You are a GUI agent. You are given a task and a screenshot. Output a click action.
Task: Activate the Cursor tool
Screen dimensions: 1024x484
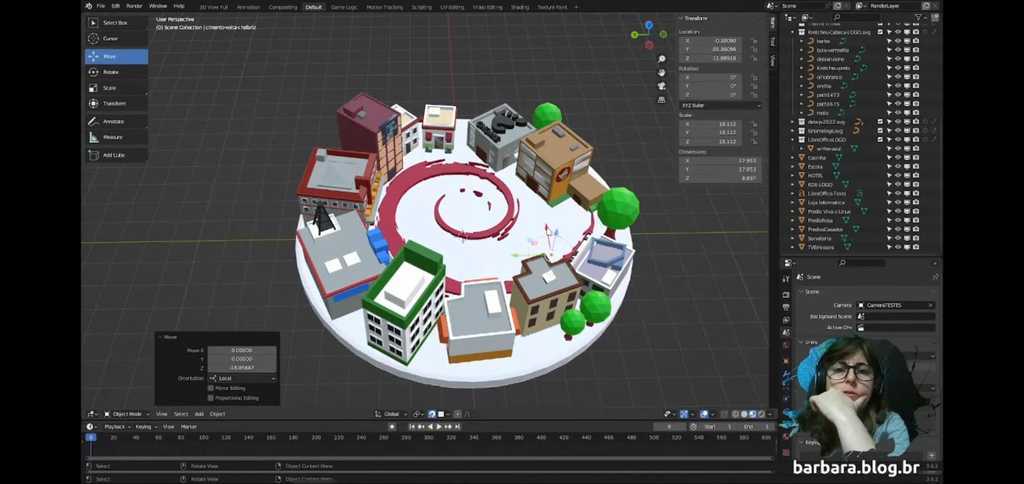(116, 39)
